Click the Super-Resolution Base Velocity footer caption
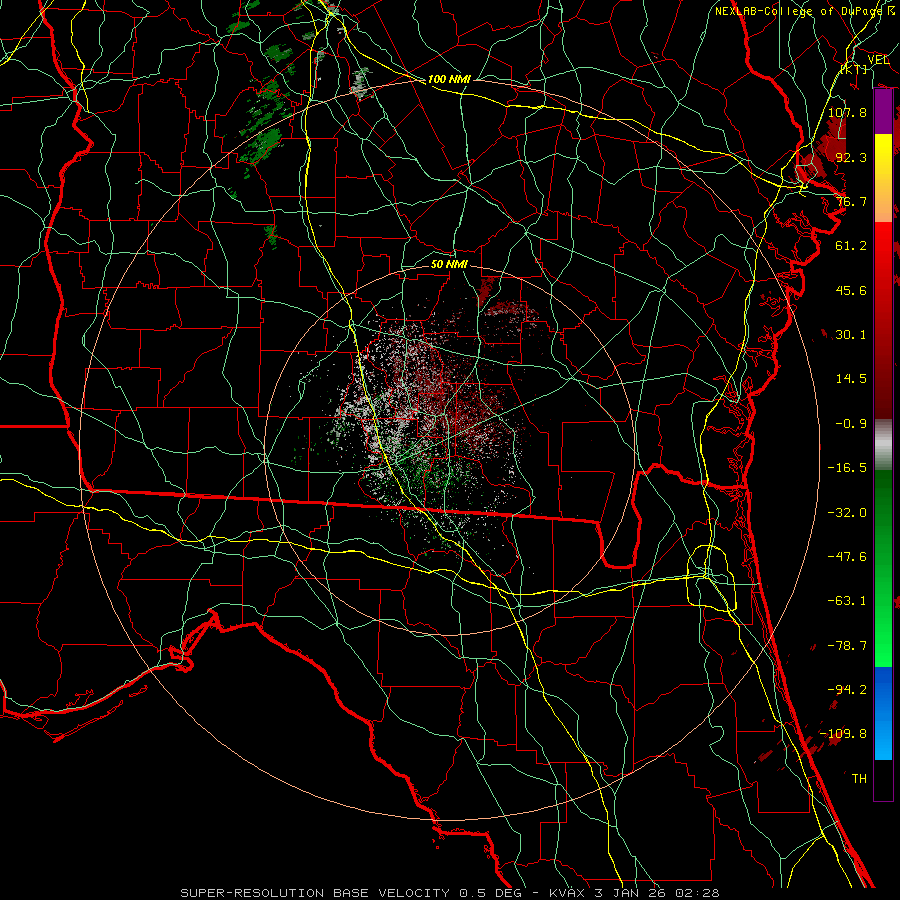 point(450,893)
